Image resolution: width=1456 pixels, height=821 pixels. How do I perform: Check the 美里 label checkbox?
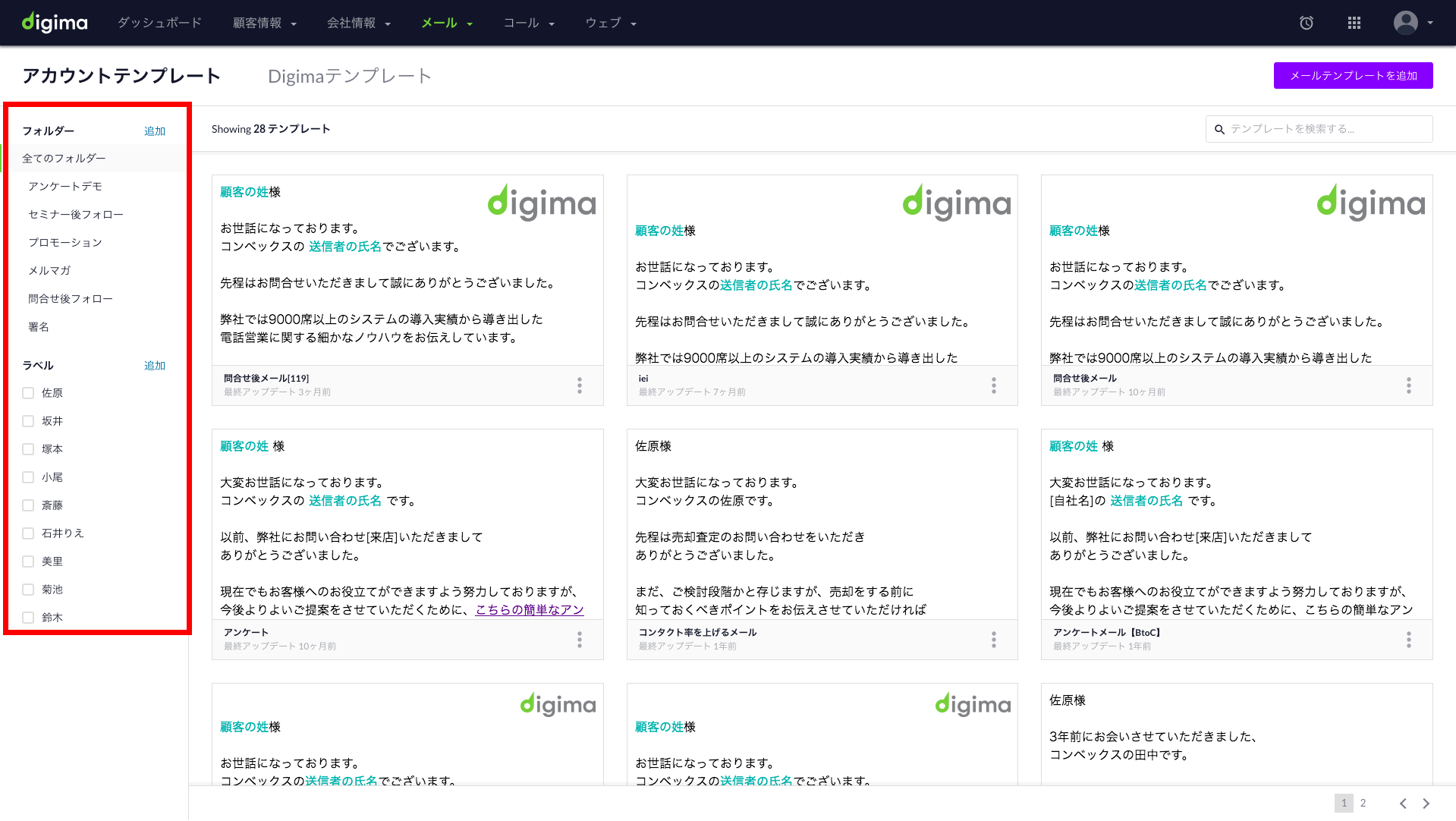point(28,561)
